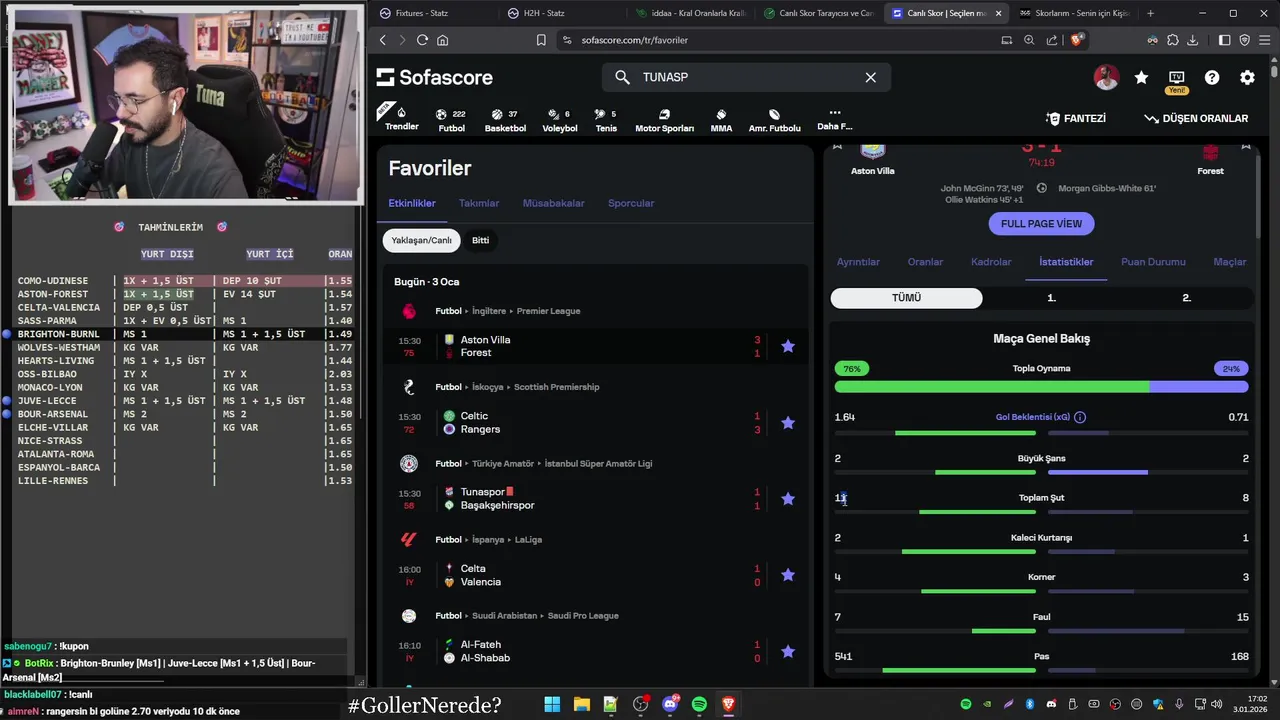Open the Sofascore help question mark
This screenshot has width=1280, height=720.
point(1212,77)
